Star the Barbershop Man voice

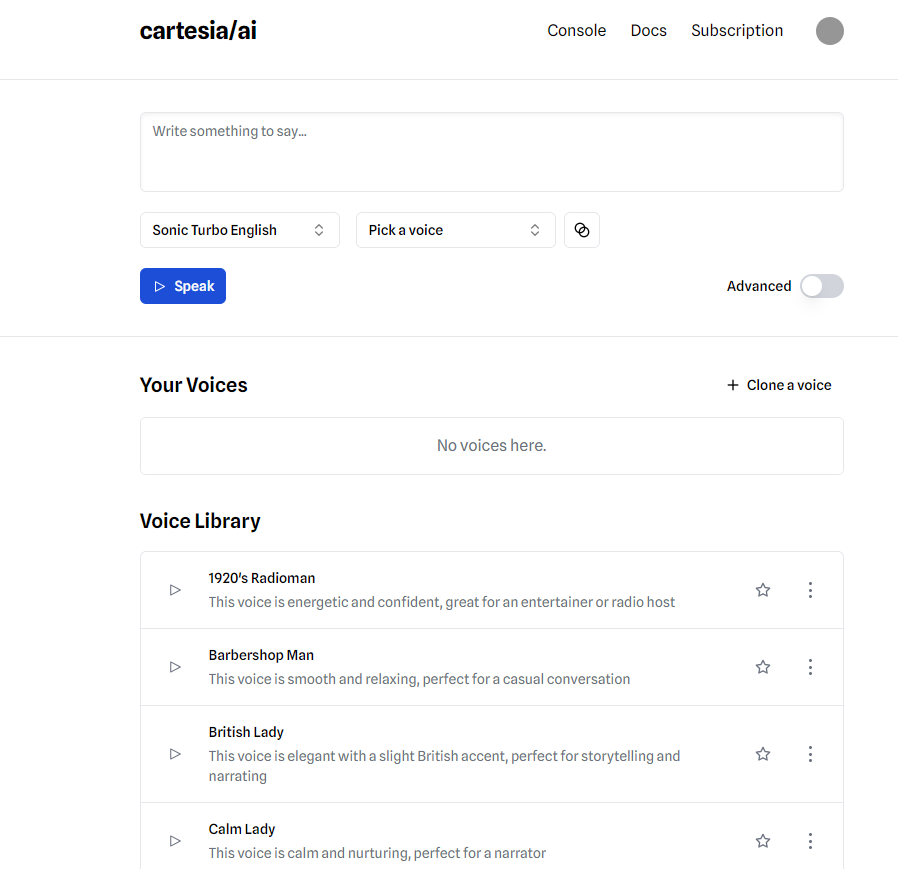[x=763, y=667]
